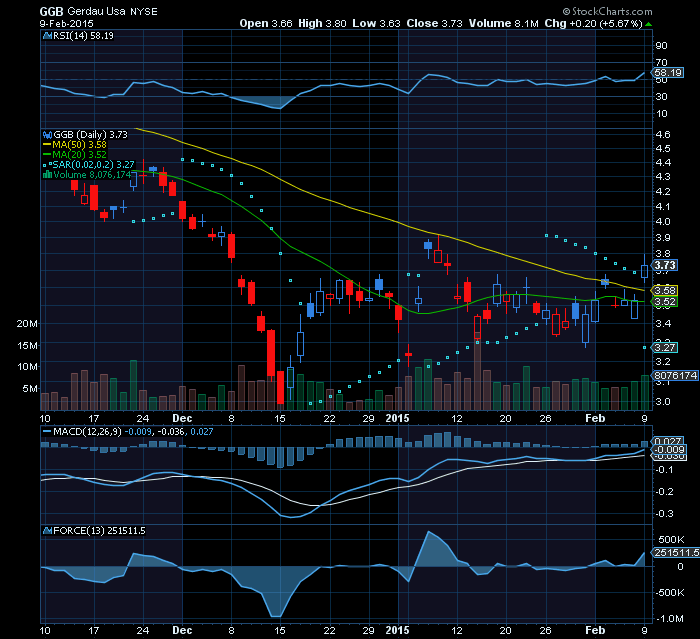700x639 pixels.
Task: Click the 500K label on Force scale
Action: coord(671,539)
